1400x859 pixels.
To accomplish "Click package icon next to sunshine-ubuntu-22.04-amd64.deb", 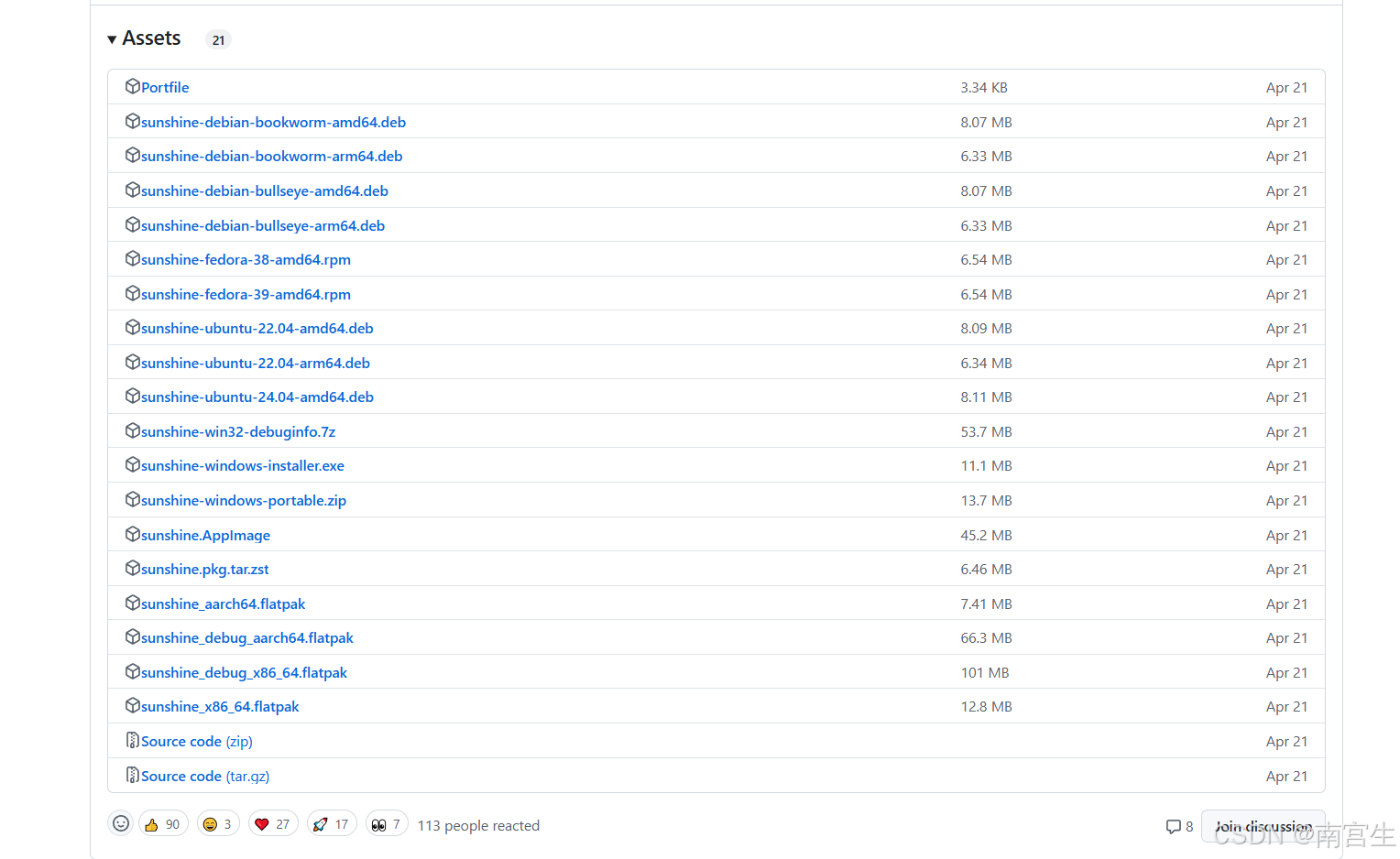I will coord(133,327).
